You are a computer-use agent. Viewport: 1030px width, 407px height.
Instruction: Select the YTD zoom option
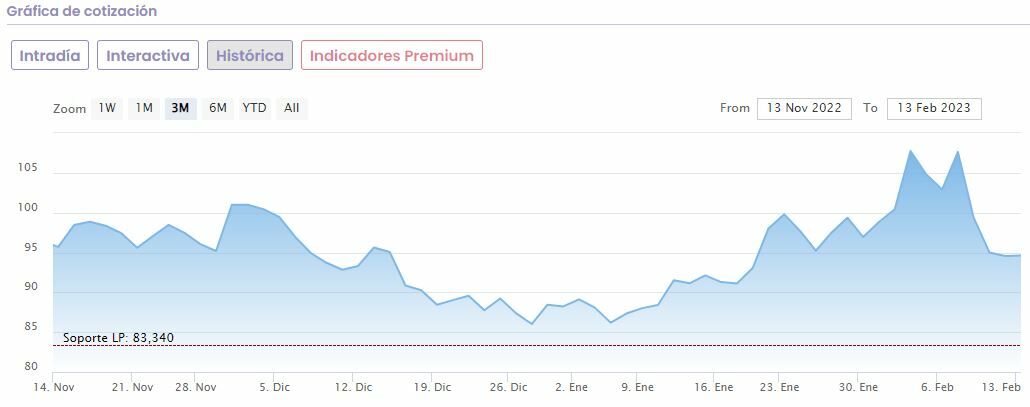[254, 108]
